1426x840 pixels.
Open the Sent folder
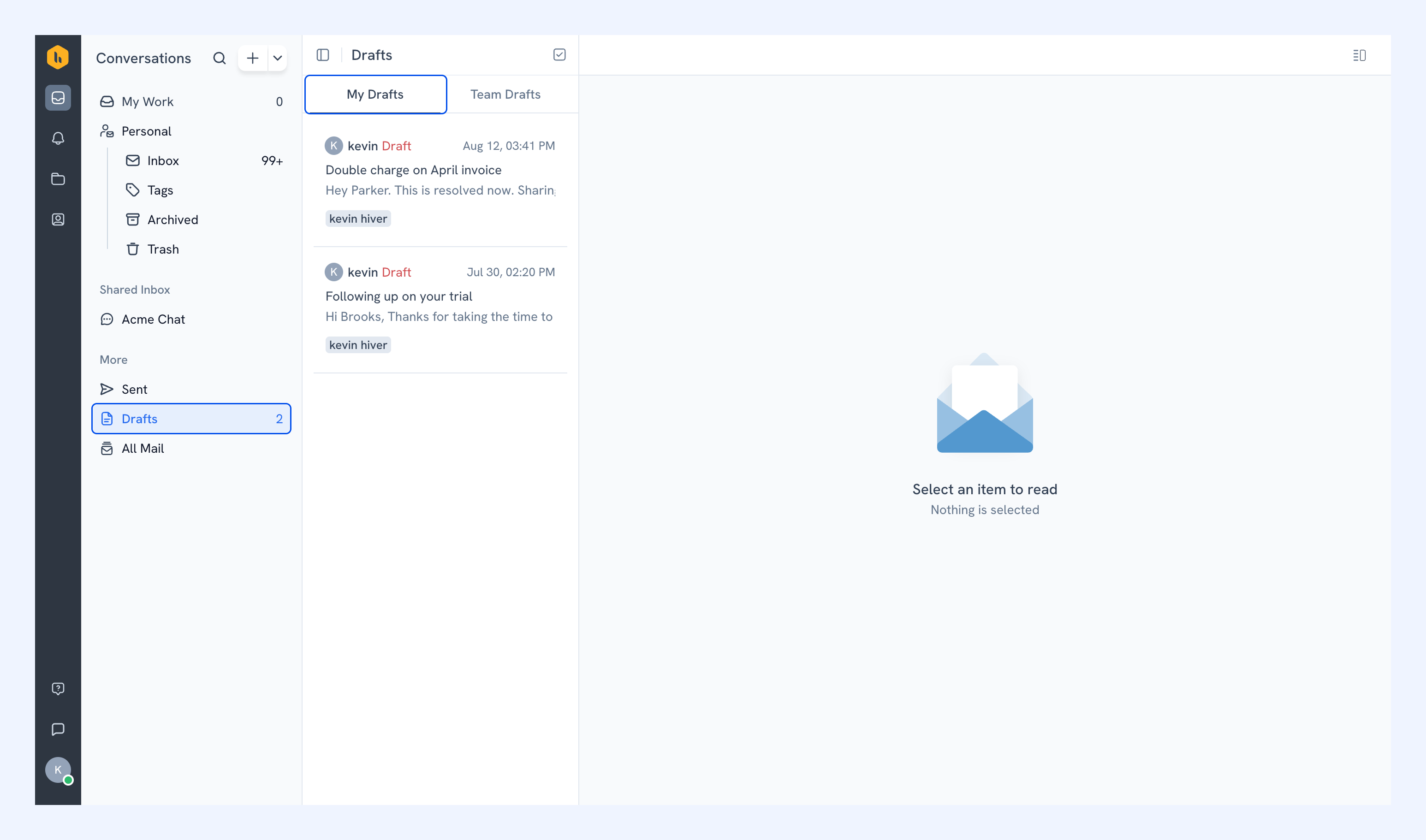coord(191,390)
